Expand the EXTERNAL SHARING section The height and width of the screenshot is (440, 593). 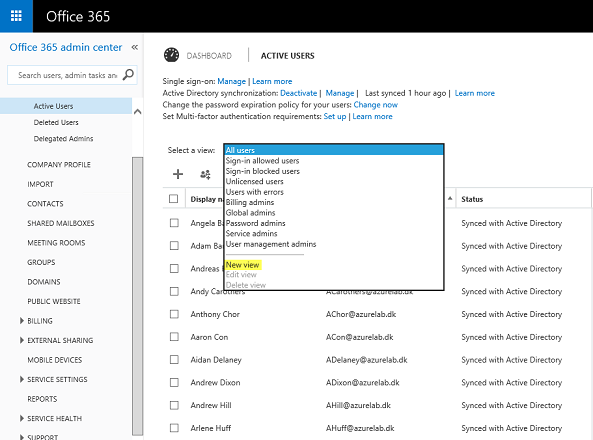coord(22,340)
